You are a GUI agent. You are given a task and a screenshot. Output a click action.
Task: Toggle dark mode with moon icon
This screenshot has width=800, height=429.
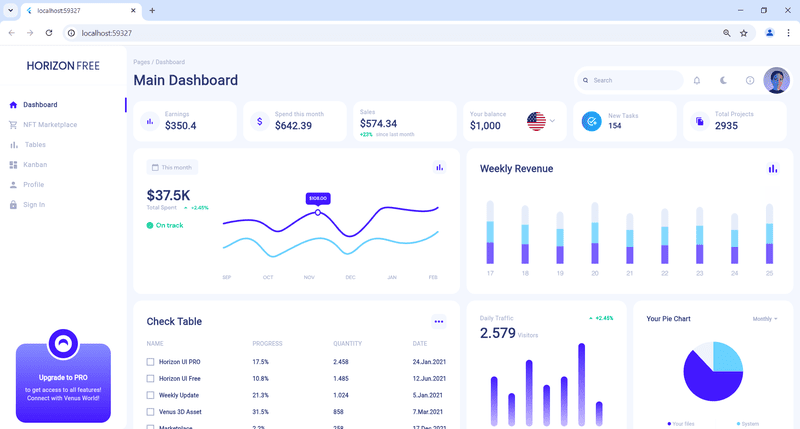click(x=723, y=80)
